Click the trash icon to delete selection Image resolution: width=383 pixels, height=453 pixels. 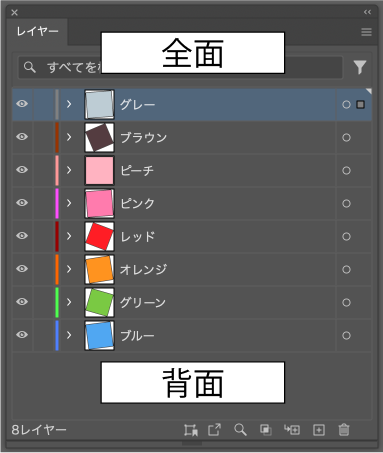(344, 430)
